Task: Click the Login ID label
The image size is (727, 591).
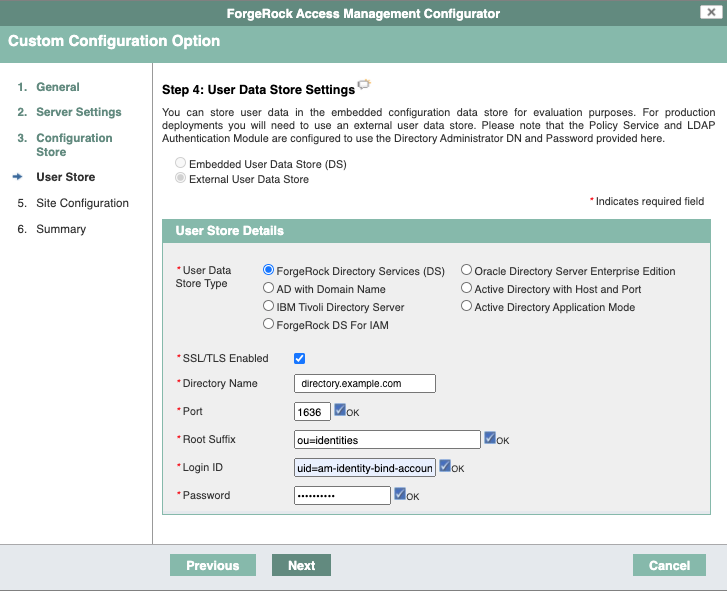Action: [203, 467]
